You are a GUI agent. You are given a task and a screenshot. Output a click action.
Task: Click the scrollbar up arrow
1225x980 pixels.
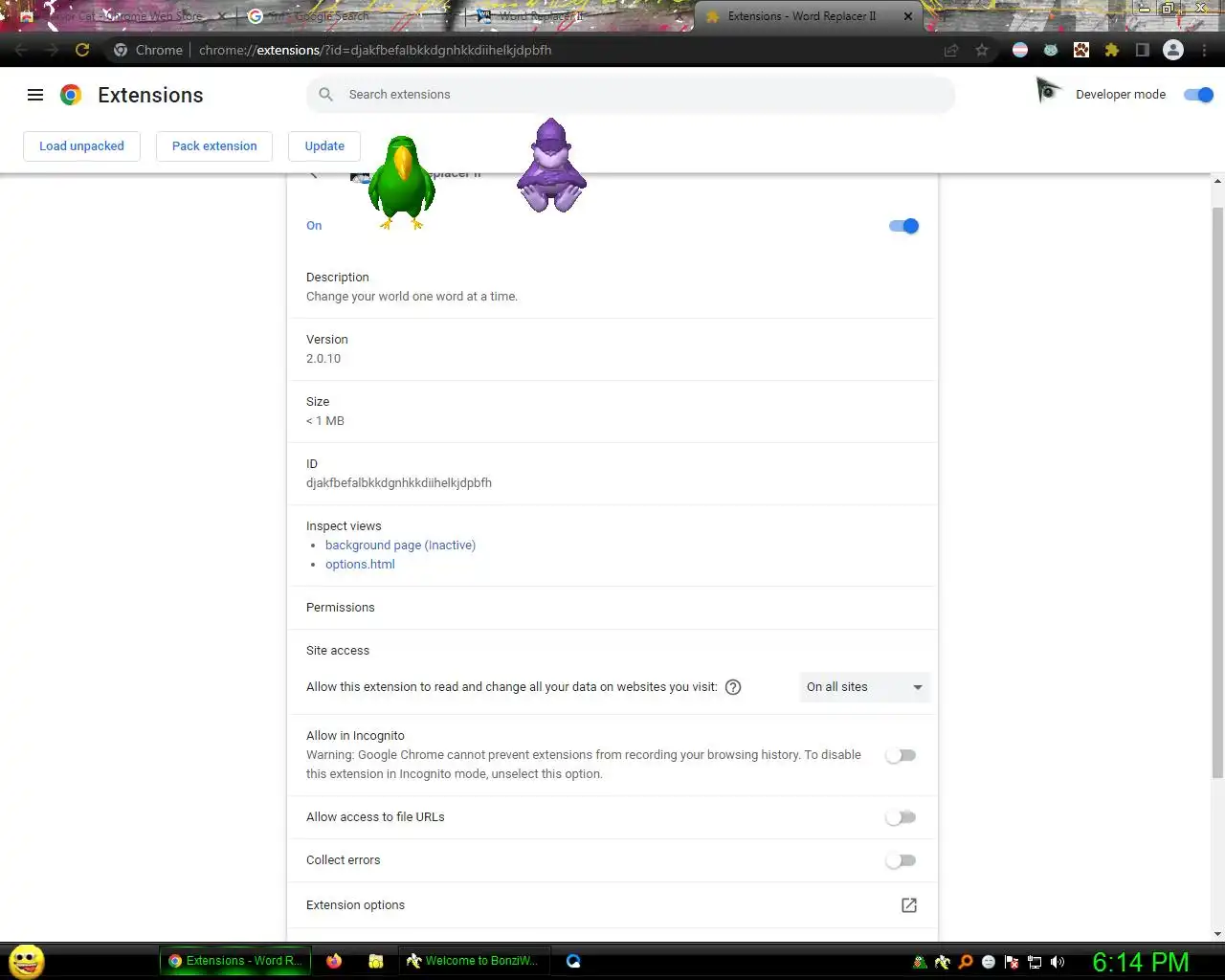(1217, 181)
